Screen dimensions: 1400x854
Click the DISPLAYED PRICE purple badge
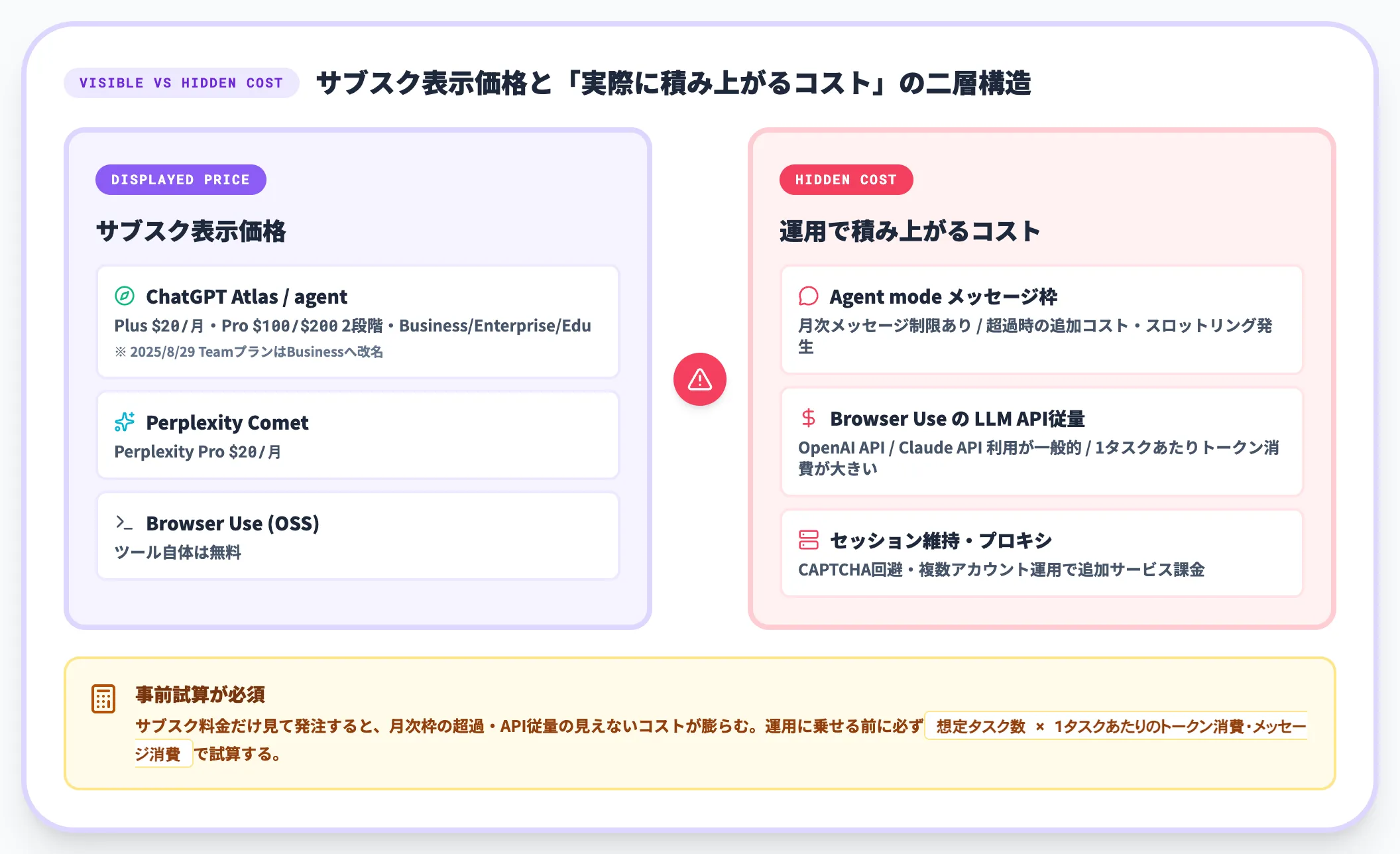click(x=181, y=180)
